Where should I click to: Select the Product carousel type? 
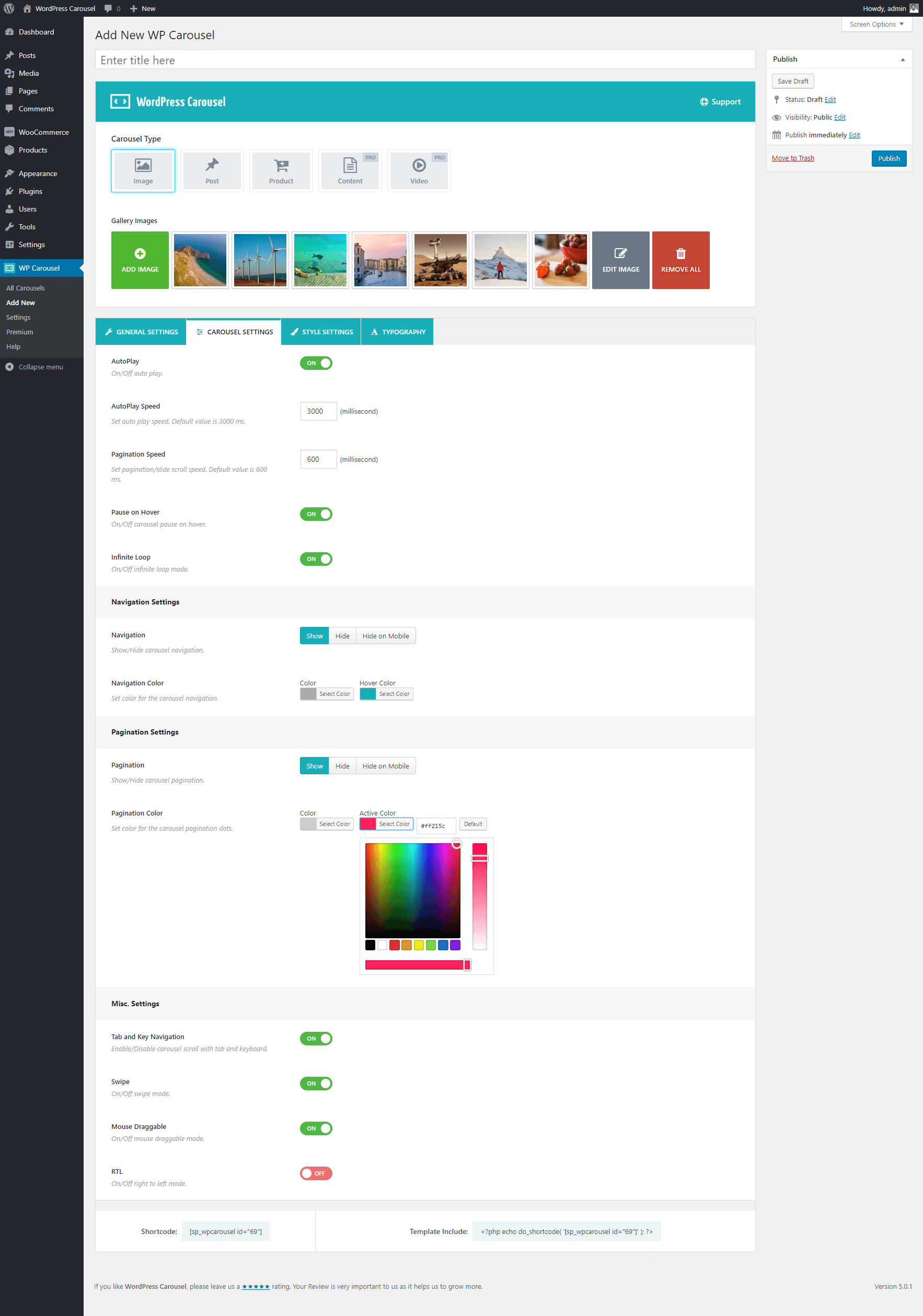point(281,171)
